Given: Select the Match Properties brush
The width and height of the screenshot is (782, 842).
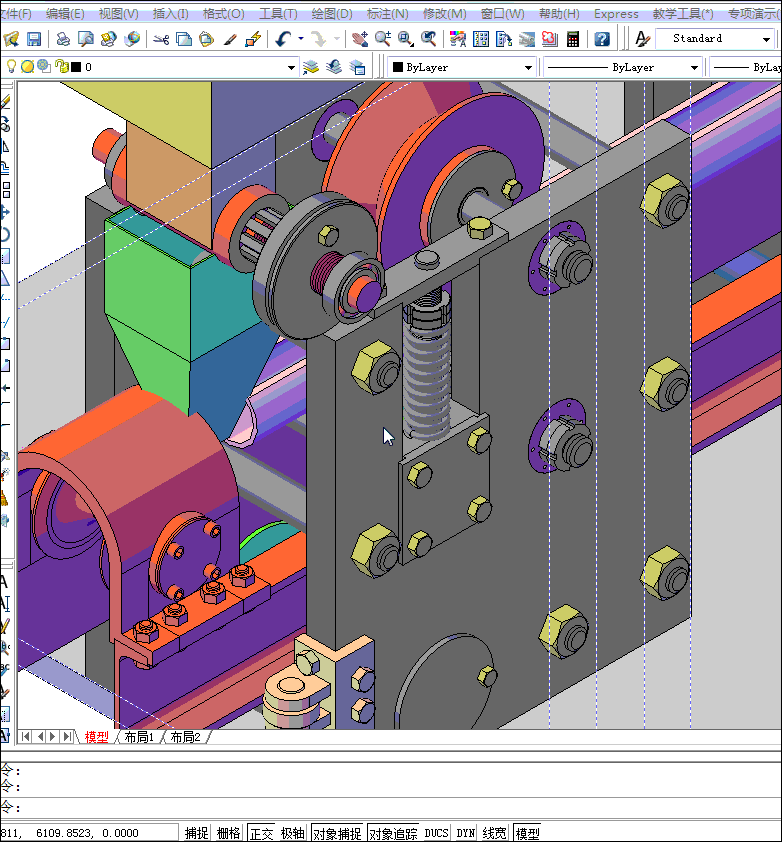Looking at the screenshot, I should 230,39.
